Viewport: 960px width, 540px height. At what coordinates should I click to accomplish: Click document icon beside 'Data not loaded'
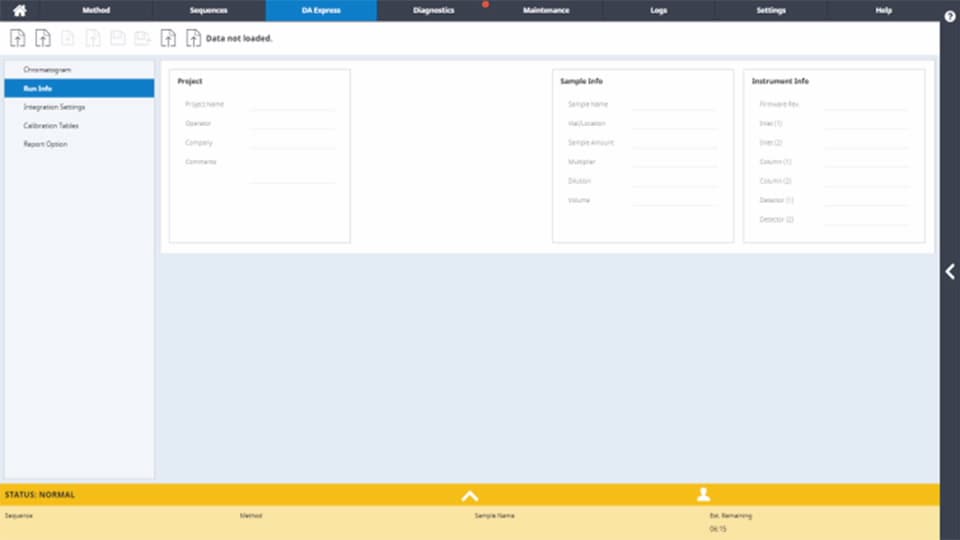pos(193,38)
